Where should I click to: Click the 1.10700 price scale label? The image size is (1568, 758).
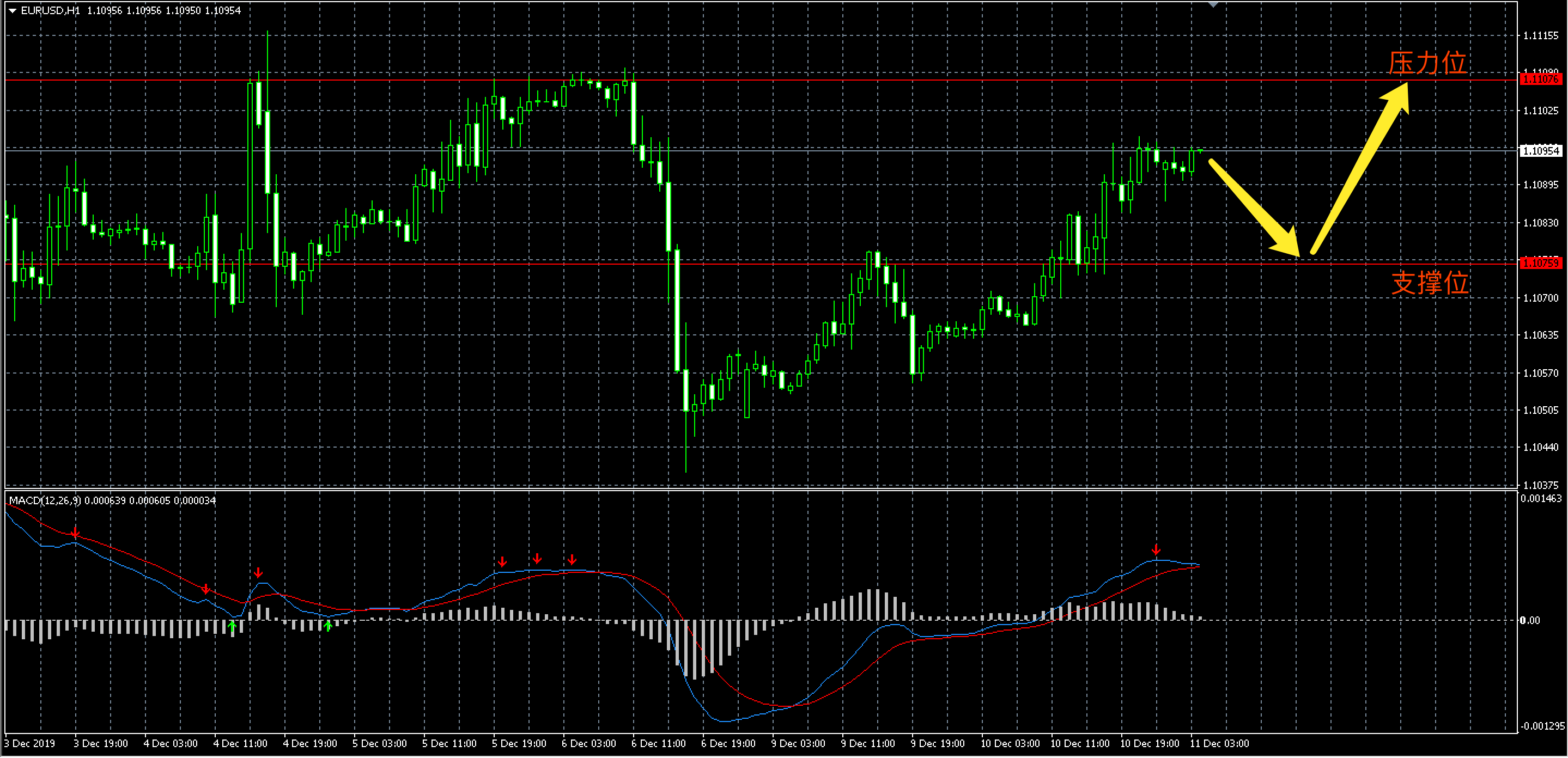click(1541, 297)
